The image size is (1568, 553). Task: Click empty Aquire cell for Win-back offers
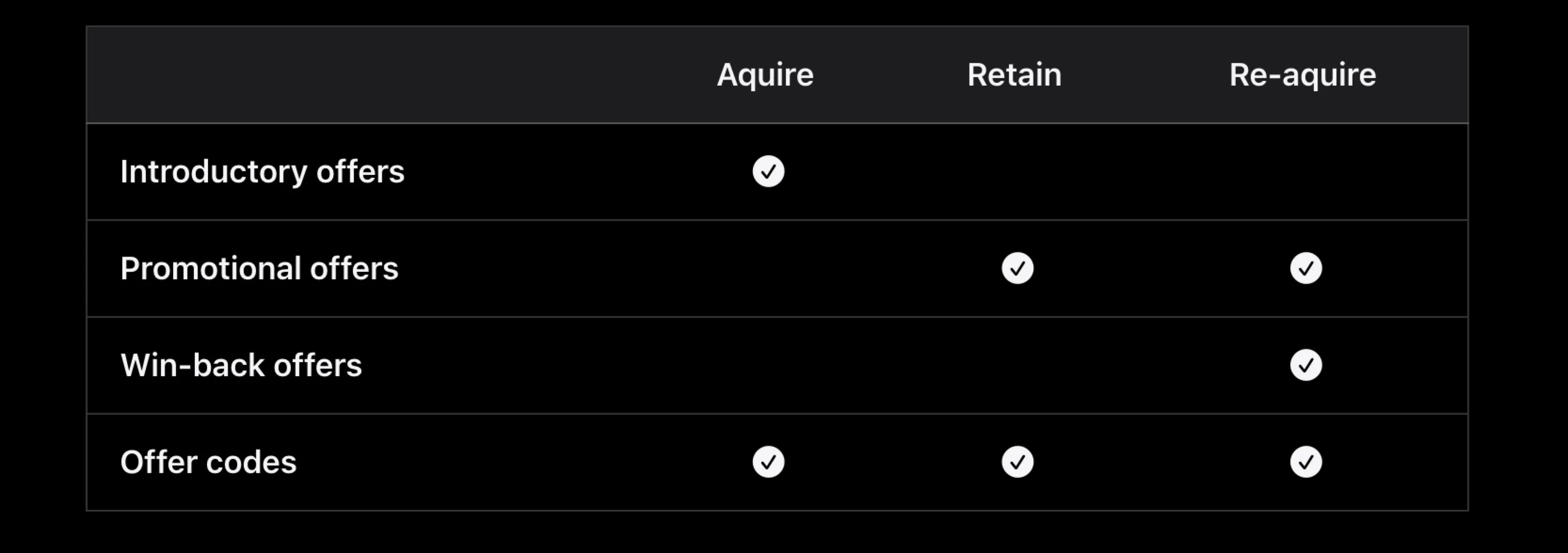pos(768,365)
